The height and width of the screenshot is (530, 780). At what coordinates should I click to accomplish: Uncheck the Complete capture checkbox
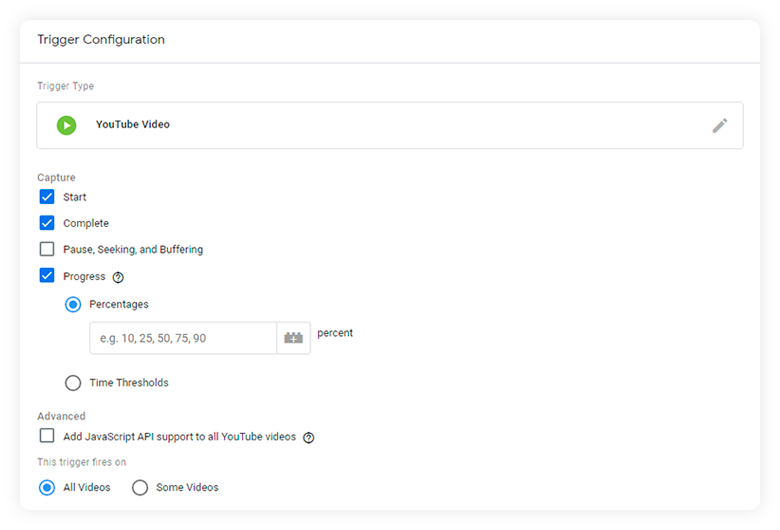pos(47,222)
